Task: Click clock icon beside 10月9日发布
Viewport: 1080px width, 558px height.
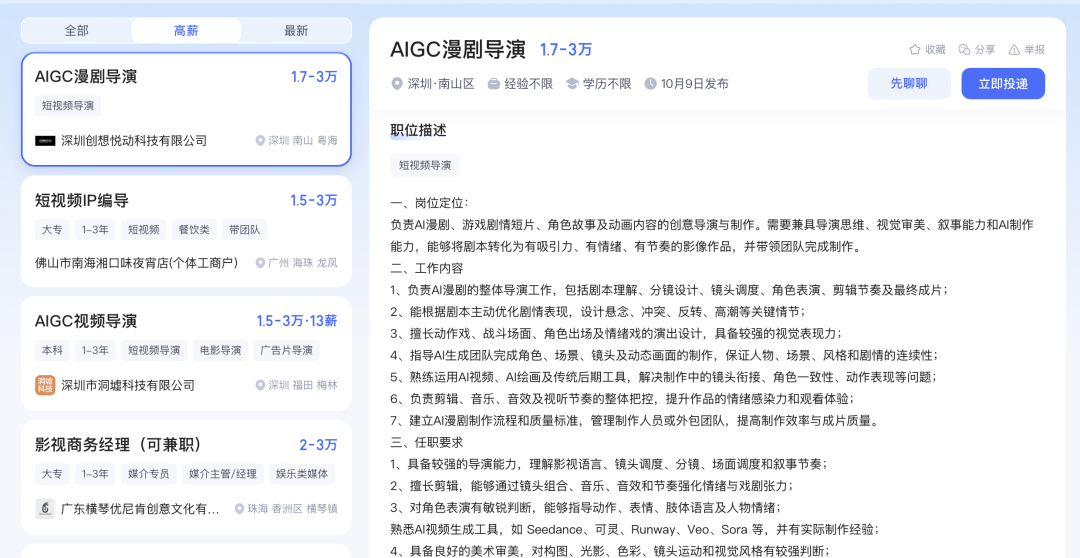Action: (x=650, y=84)
